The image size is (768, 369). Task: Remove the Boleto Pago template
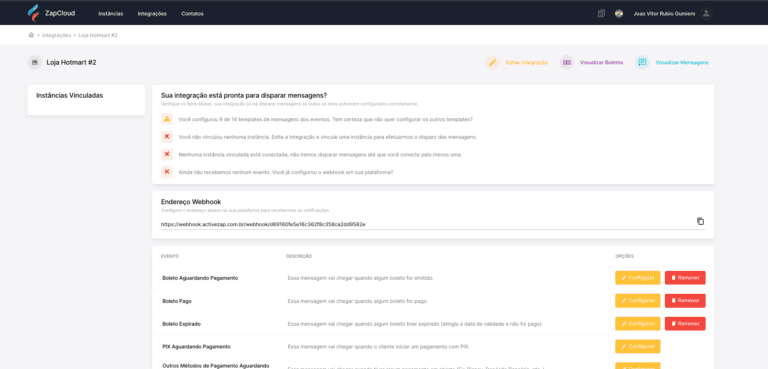pos(685,300)
